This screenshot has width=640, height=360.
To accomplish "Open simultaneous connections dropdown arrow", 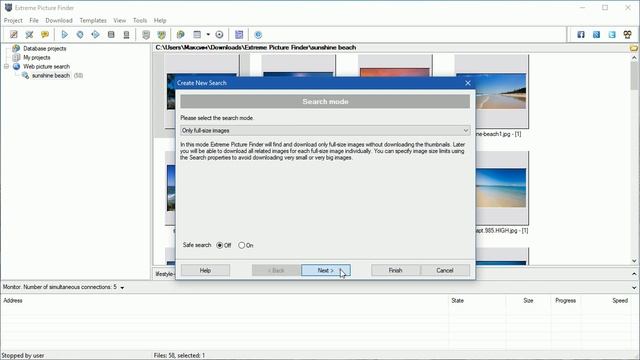I will point(122,288).
